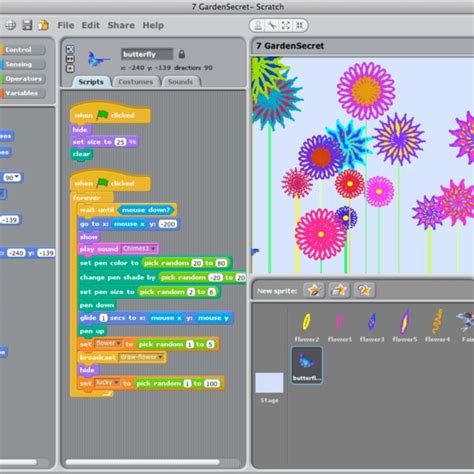
Task: Select the 'can rotate' rotation style button
Action: pos(70,49)
